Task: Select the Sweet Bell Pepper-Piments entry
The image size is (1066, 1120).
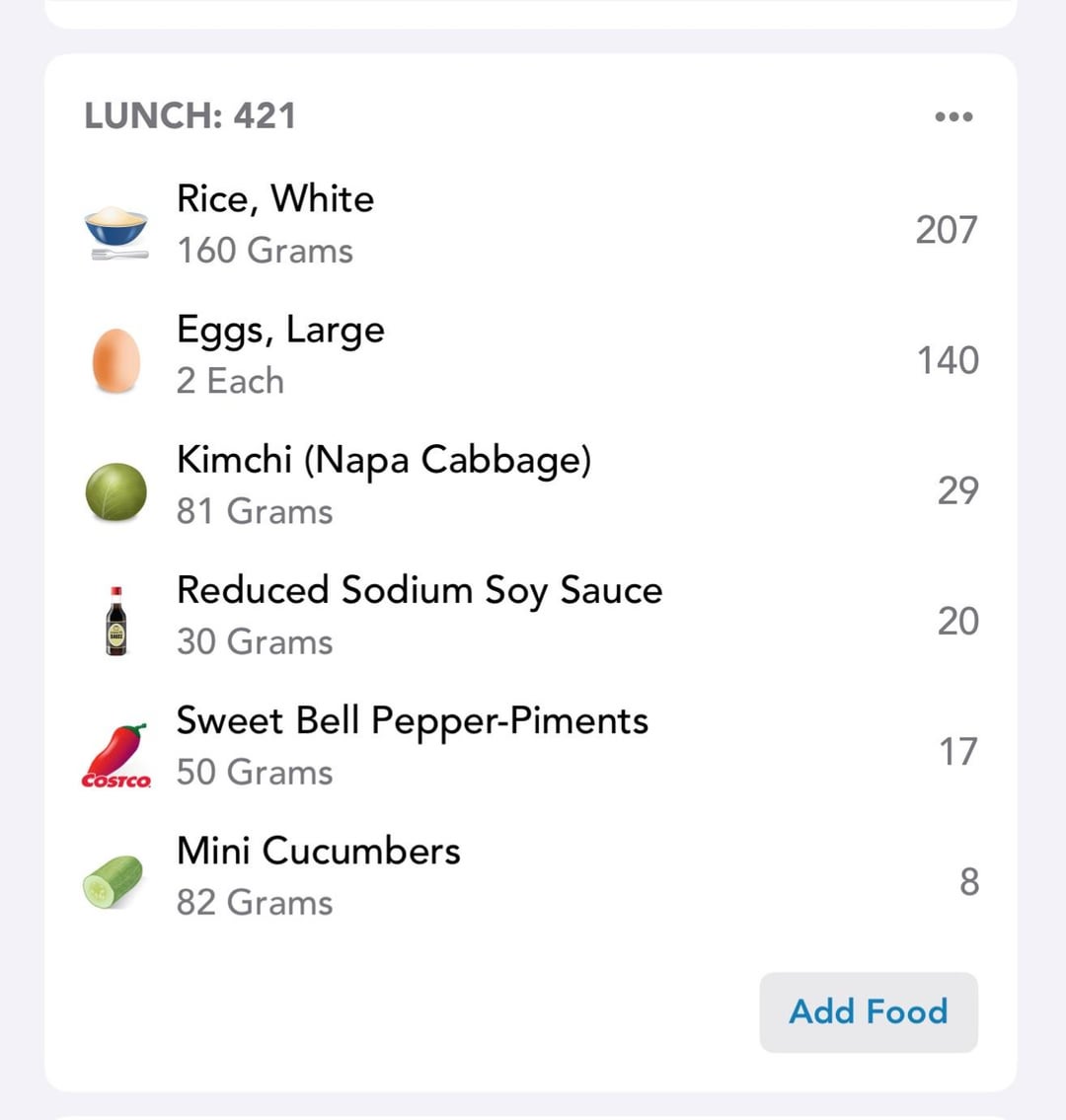Action: (x=412, y=720)
